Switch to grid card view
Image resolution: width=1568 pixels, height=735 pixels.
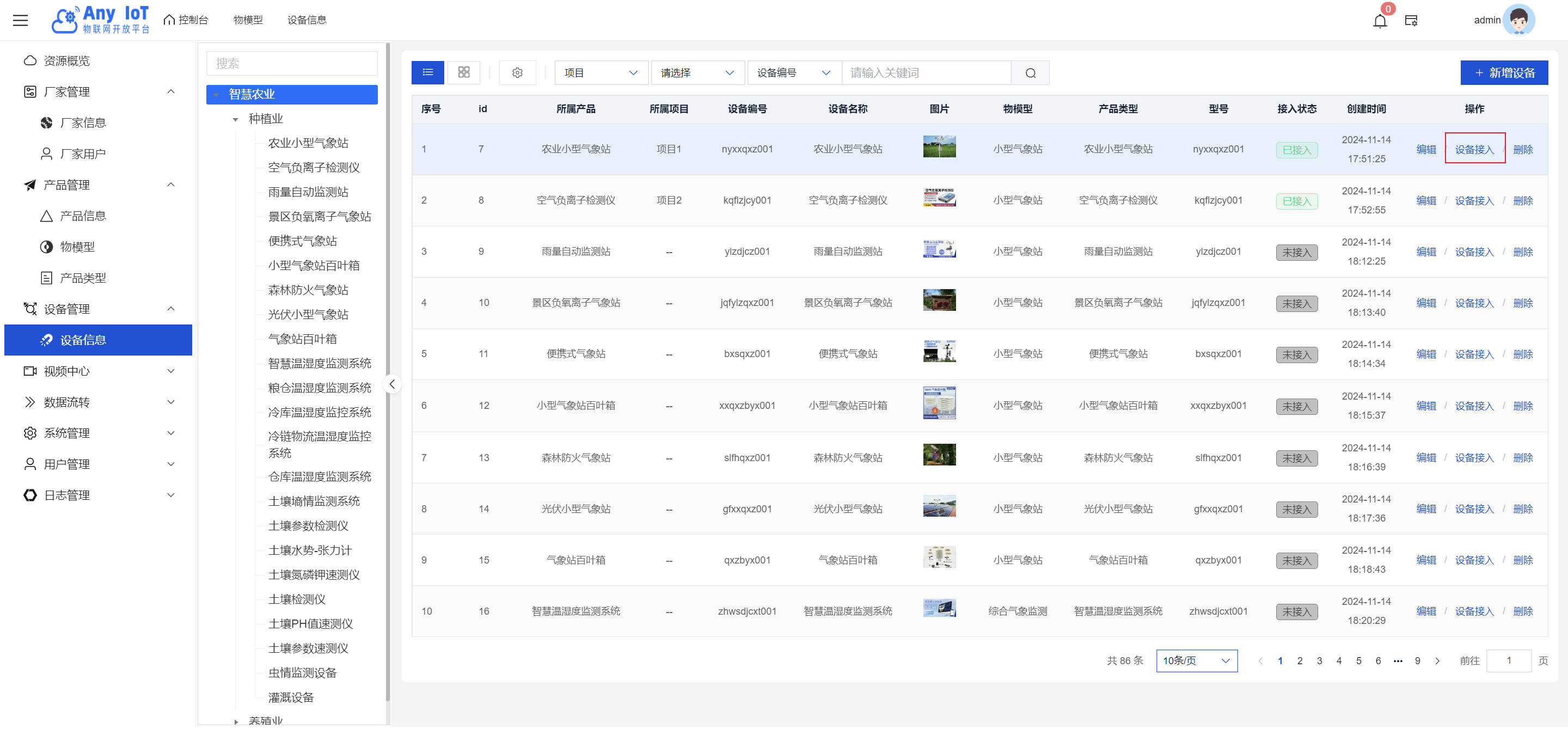point(463,72)
